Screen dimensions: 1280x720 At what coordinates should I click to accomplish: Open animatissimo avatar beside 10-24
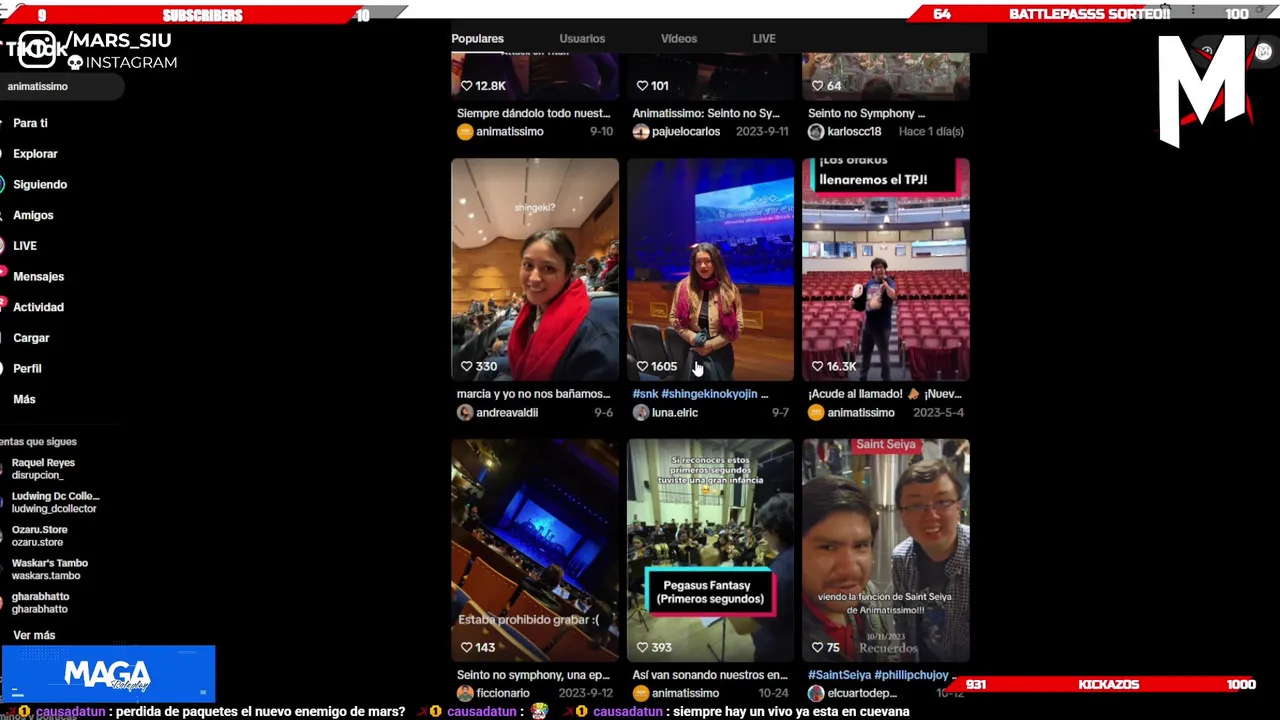click(x=641, y=693)
